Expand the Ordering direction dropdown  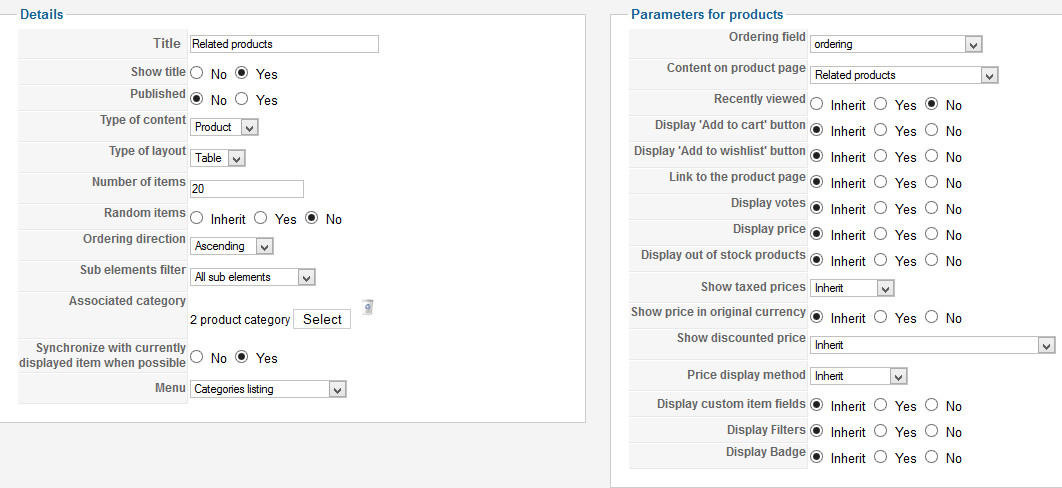tap(231, 246)
